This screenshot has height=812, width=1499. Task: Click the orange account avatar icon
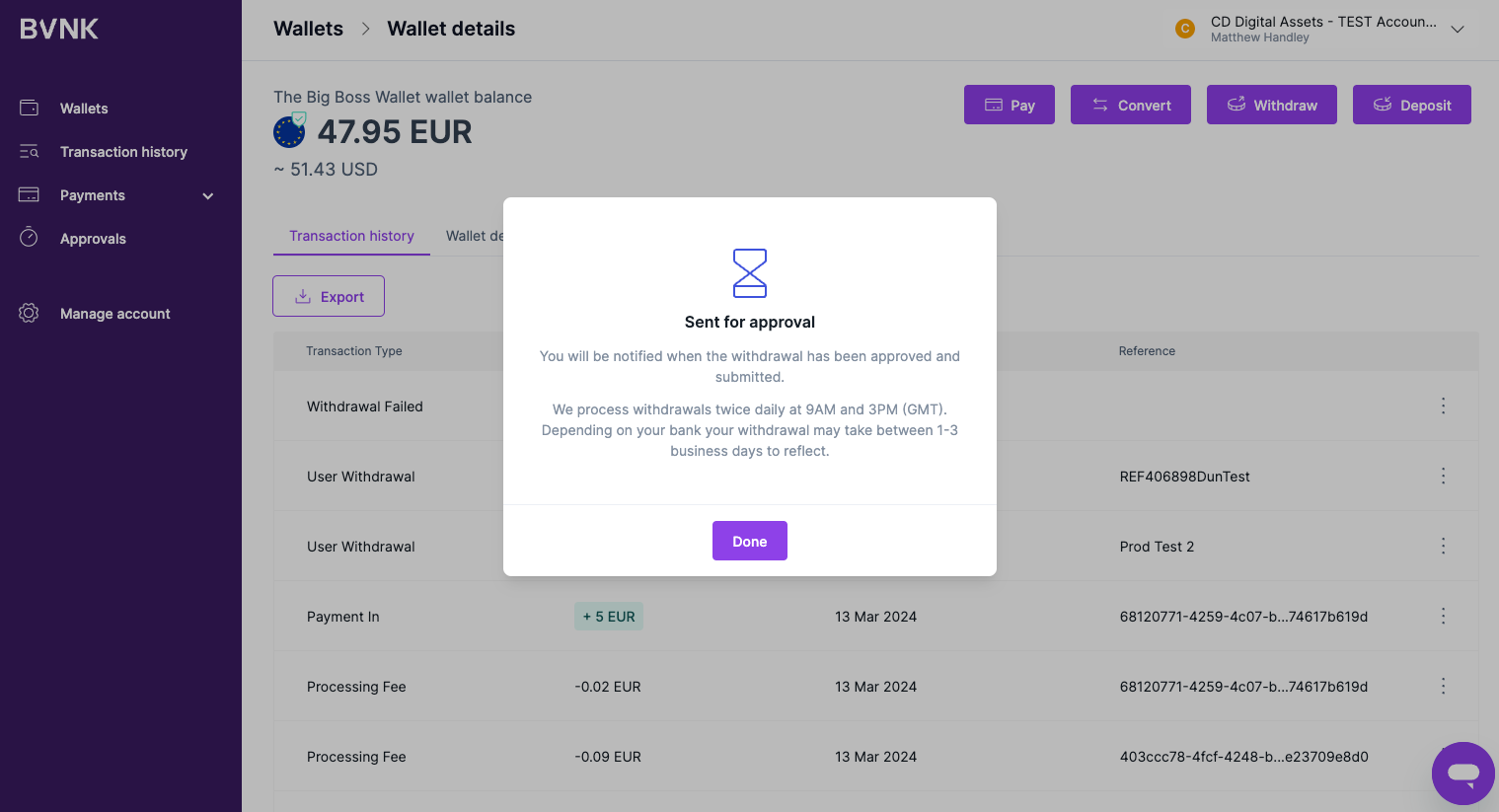1185,29
